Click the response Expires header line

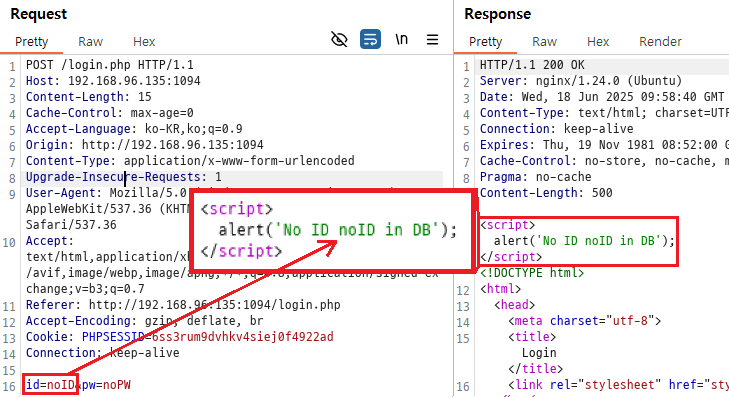(604, 145)
